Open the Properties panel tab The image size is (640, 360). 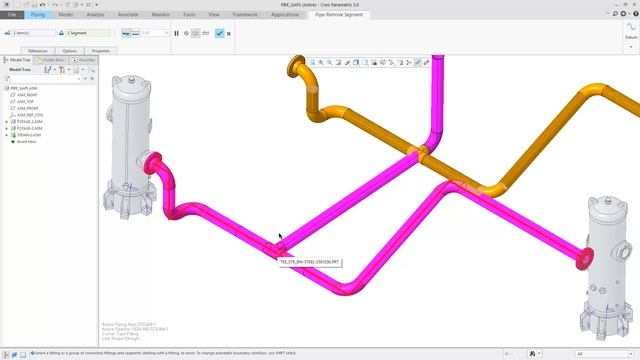[100, 51]
